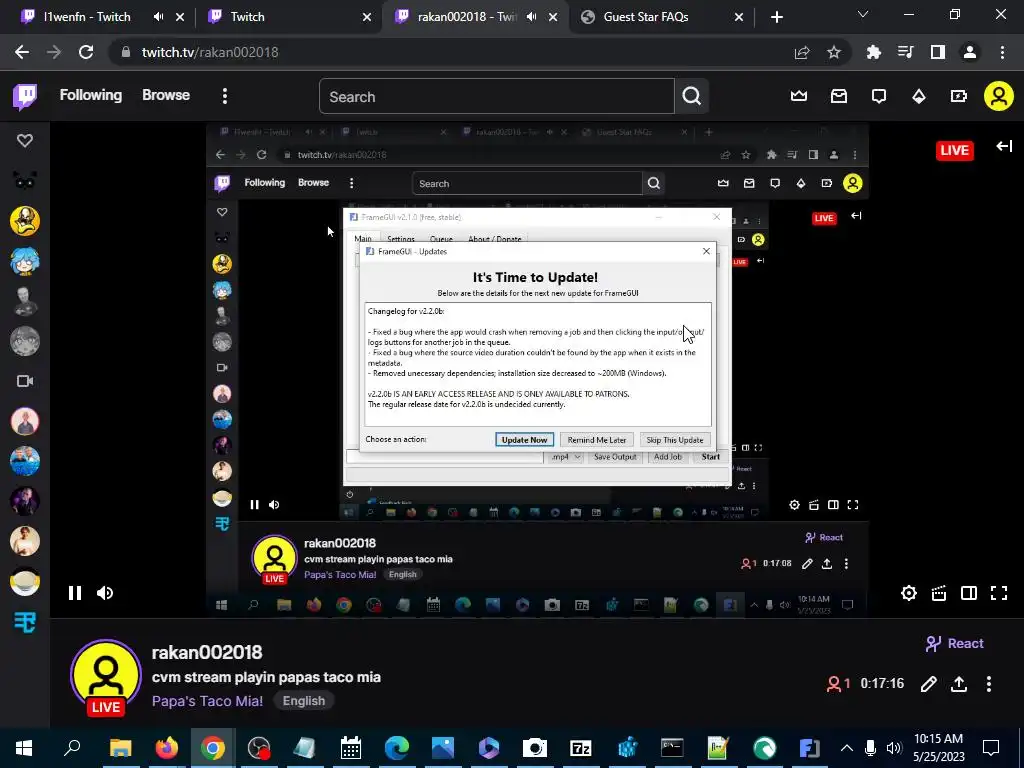Bookmark this page with the star icon

834,52
